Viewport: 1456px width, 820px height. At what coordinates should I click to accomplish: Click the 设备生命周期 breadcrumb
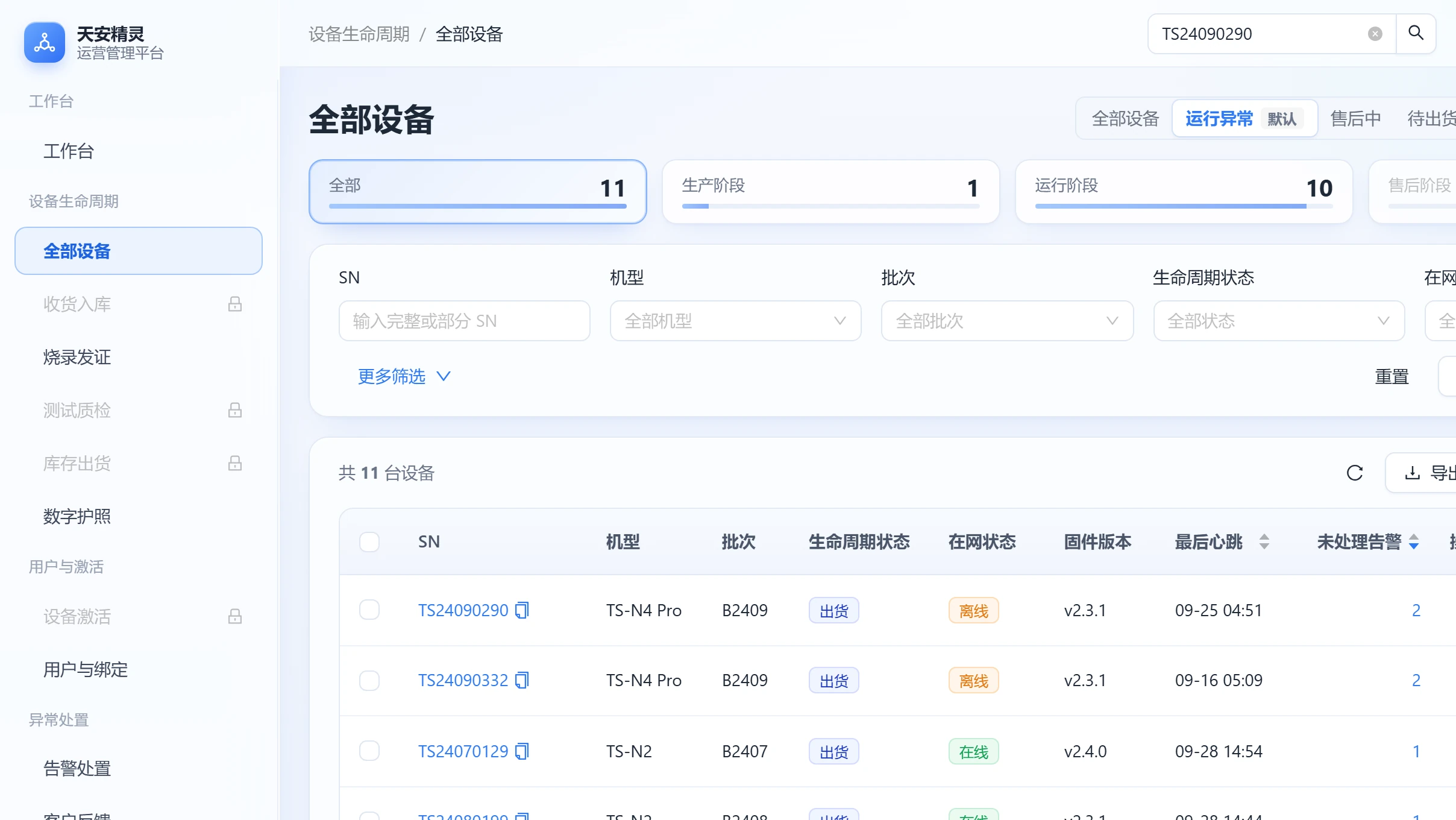[x=359, y=34]
